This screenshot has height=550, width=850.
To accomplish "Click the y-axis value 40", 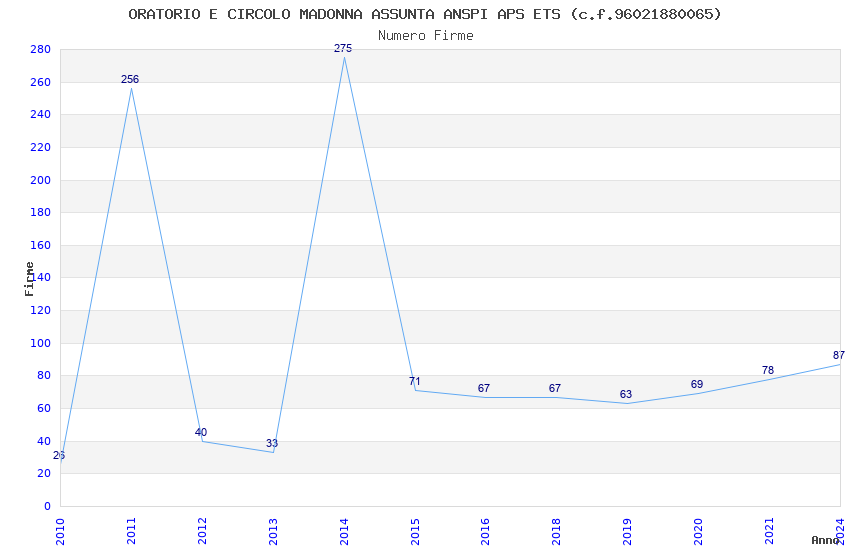I will point(44,442).
